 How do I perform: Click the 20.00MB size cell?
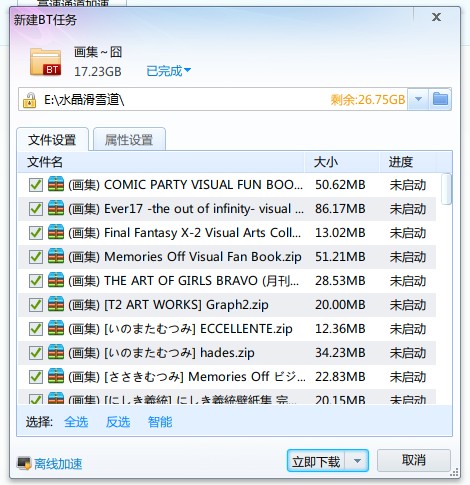(x=340, y=305)
